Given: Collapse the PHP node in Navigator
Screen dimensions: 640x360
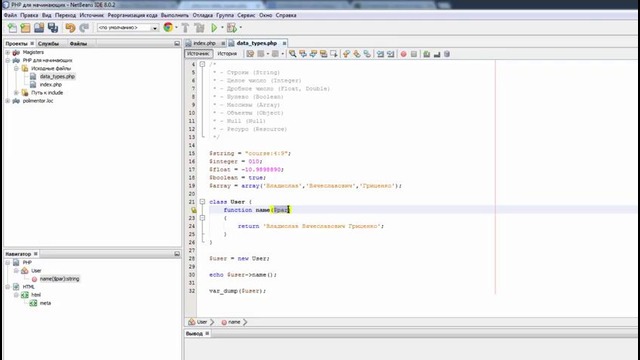Looking at the screenshot, I should point(7,262).
